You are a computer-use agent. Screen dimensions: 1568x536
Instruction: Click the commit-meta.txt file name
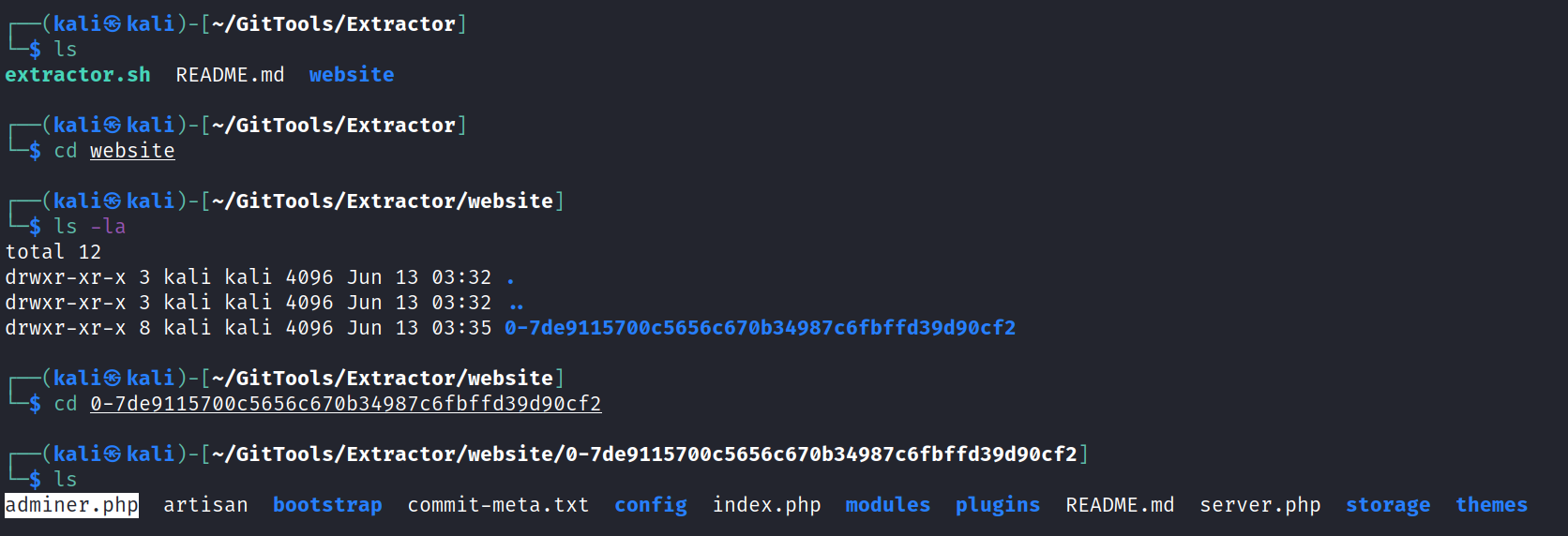(x=498, y=505)
